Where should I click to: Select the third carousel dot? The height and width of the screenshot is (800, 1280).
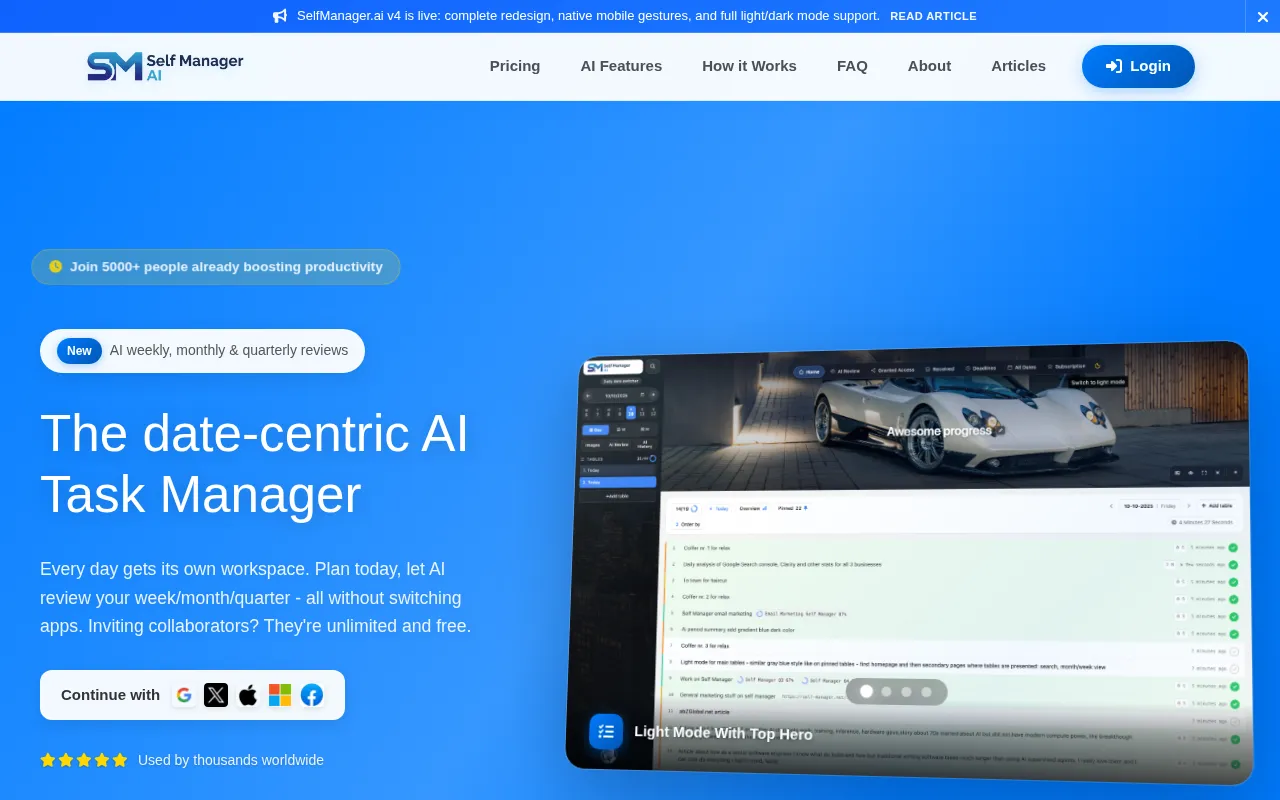click(x=906, y=691)
